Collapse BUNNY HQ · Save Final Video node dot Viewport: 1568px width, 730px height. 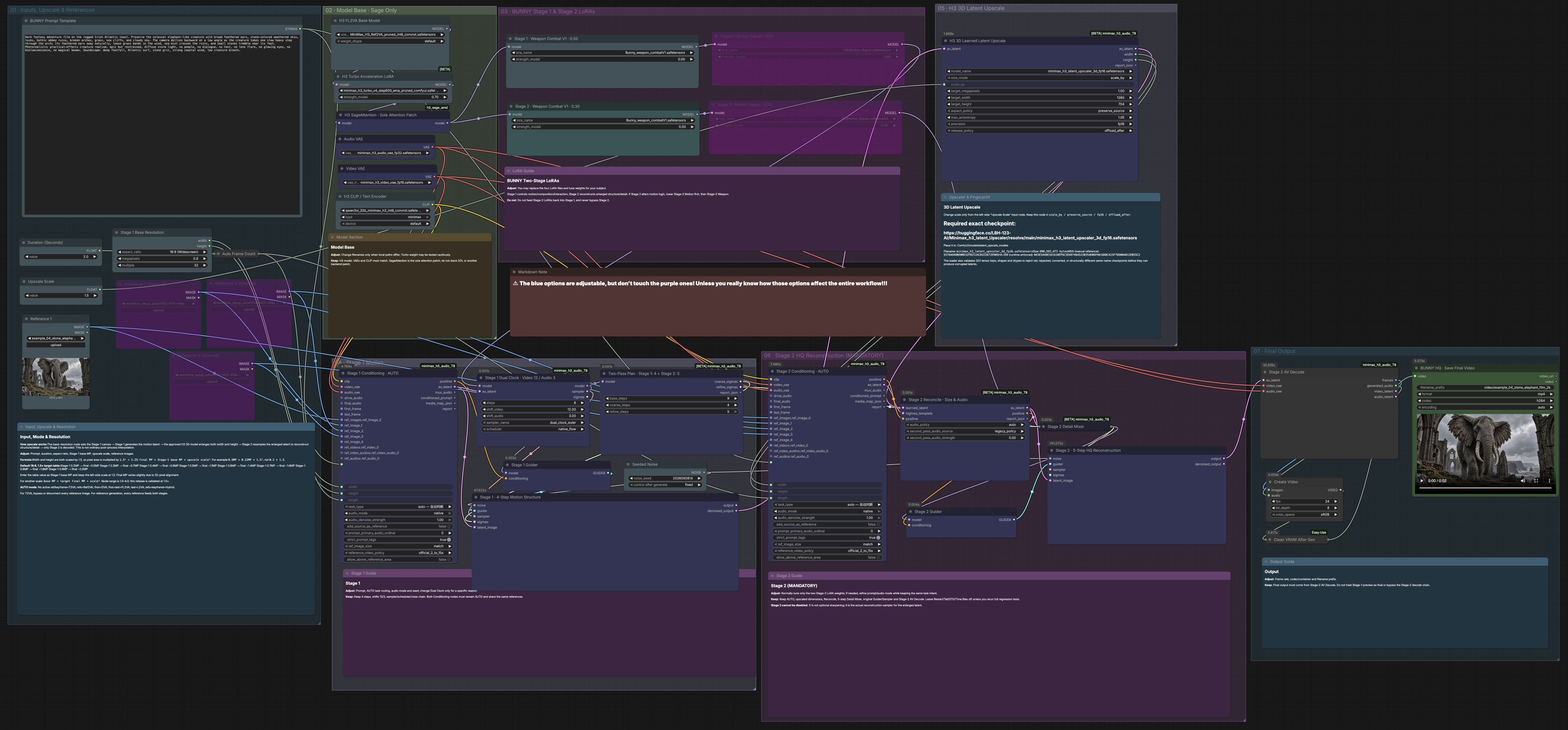click(x=1417, y=368)
